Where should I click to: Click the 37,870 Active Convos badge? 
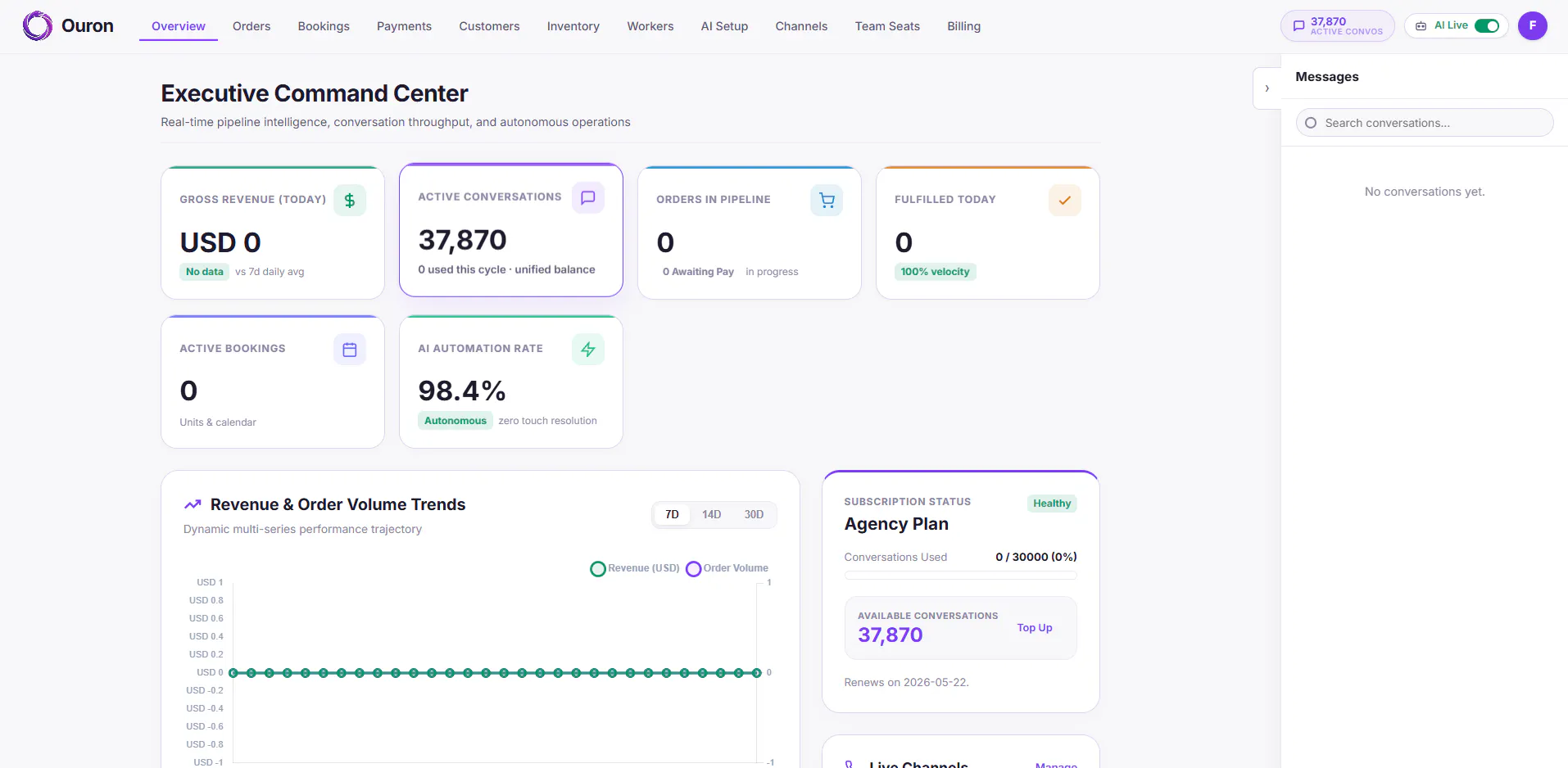pyautogui.click(x=1338, y=26)
